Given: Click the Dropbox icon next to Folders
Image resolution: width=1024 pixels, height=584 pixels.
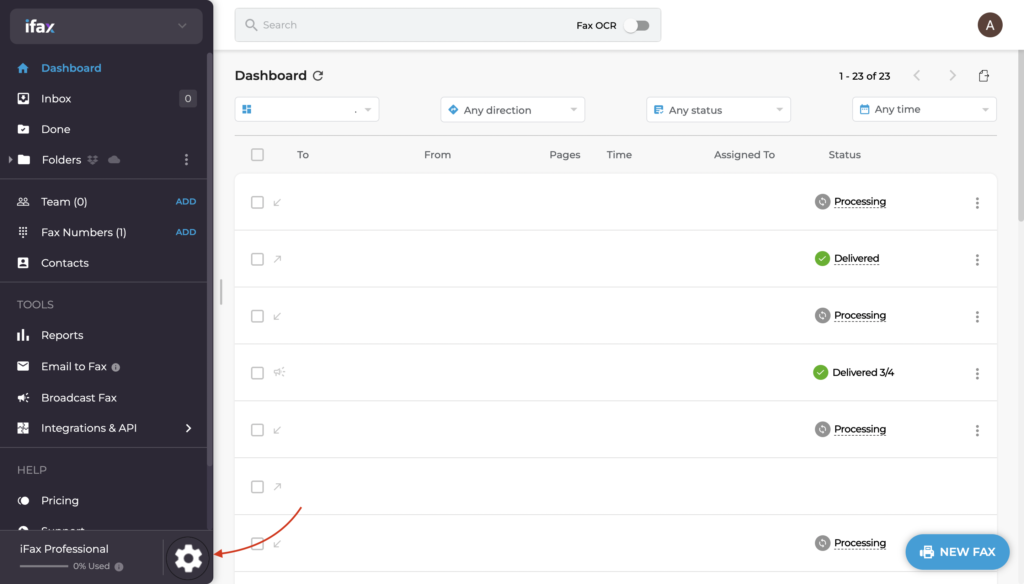Looking at the screenshot, I should 93,159.
